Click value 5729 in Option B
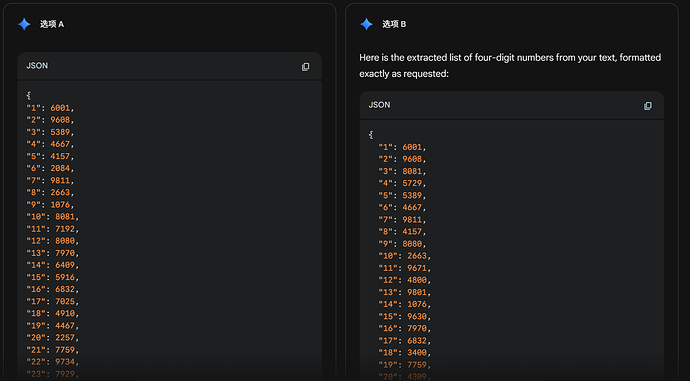This screenshot has width=690, height=381. pos(412,183)
